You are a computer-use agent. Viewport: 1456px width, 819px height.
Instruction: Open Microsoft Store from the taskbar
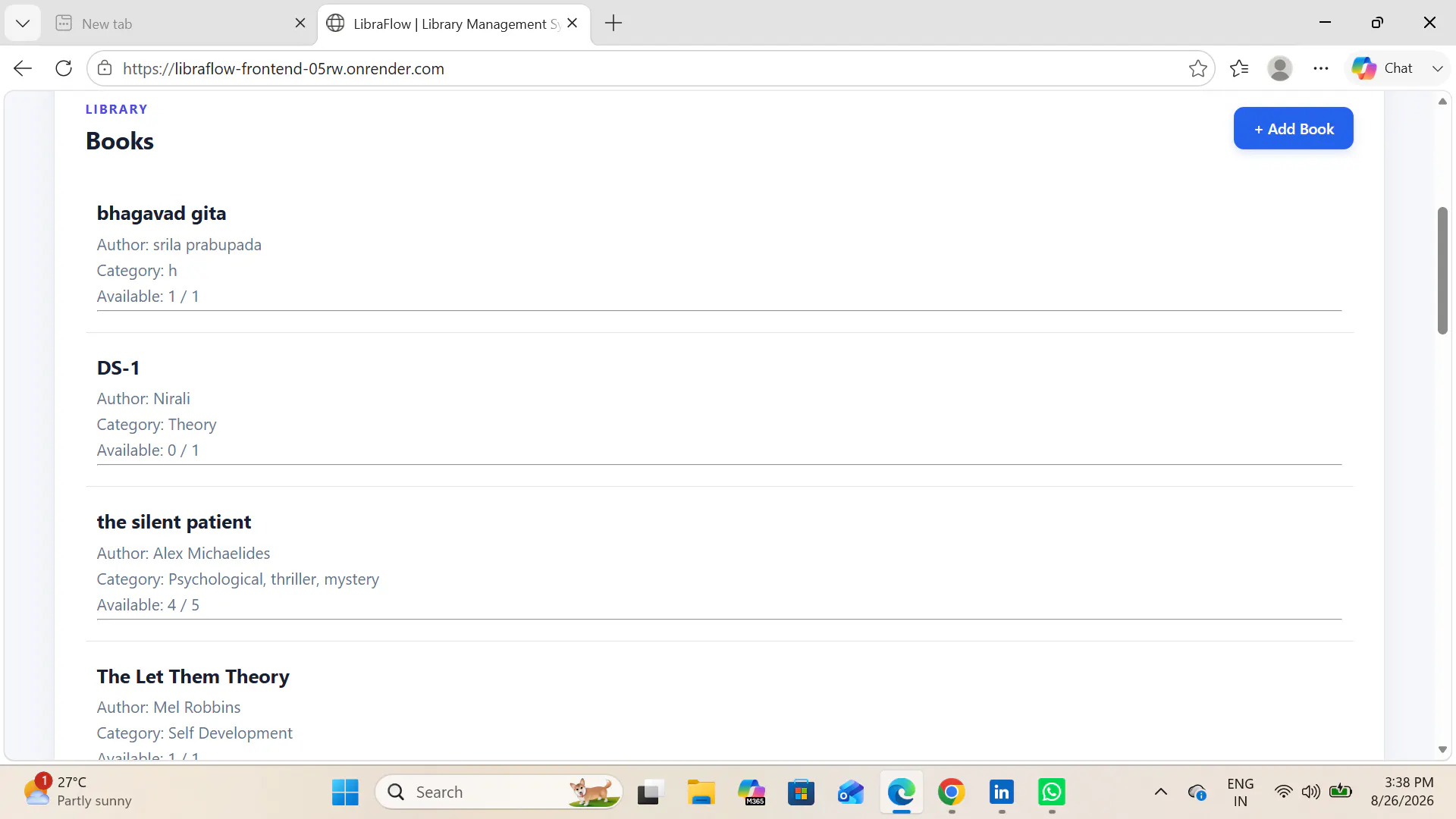pyautogui.click(x=801, y=792)
